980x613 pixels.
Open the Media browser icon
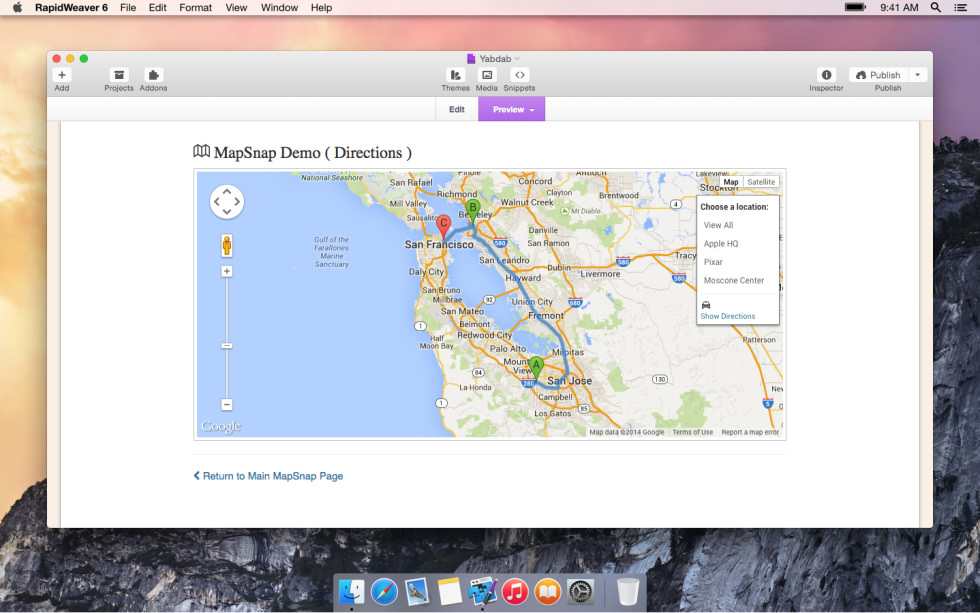pos(487,75)
